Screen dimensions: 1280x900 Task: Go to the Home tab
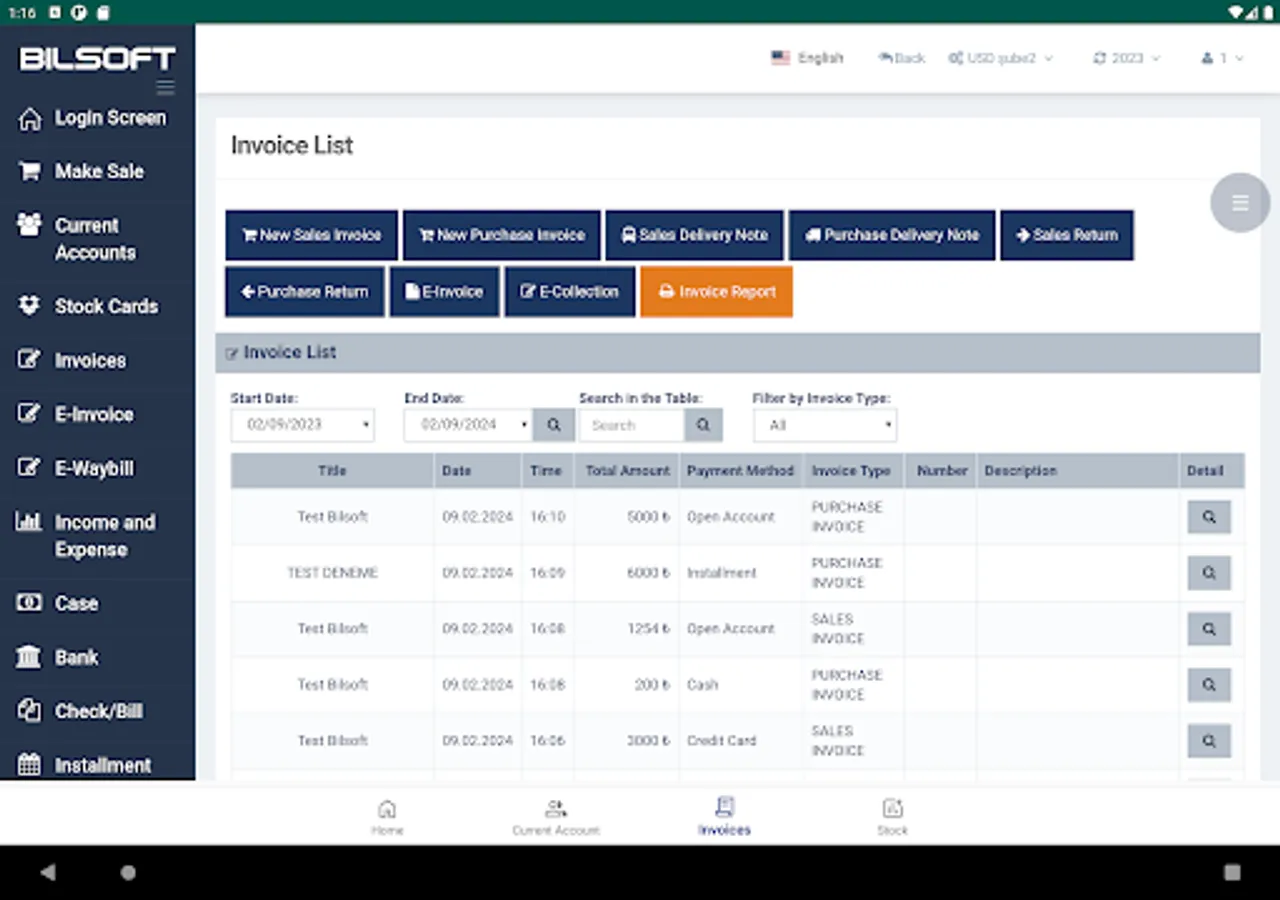tap(387, 815)
